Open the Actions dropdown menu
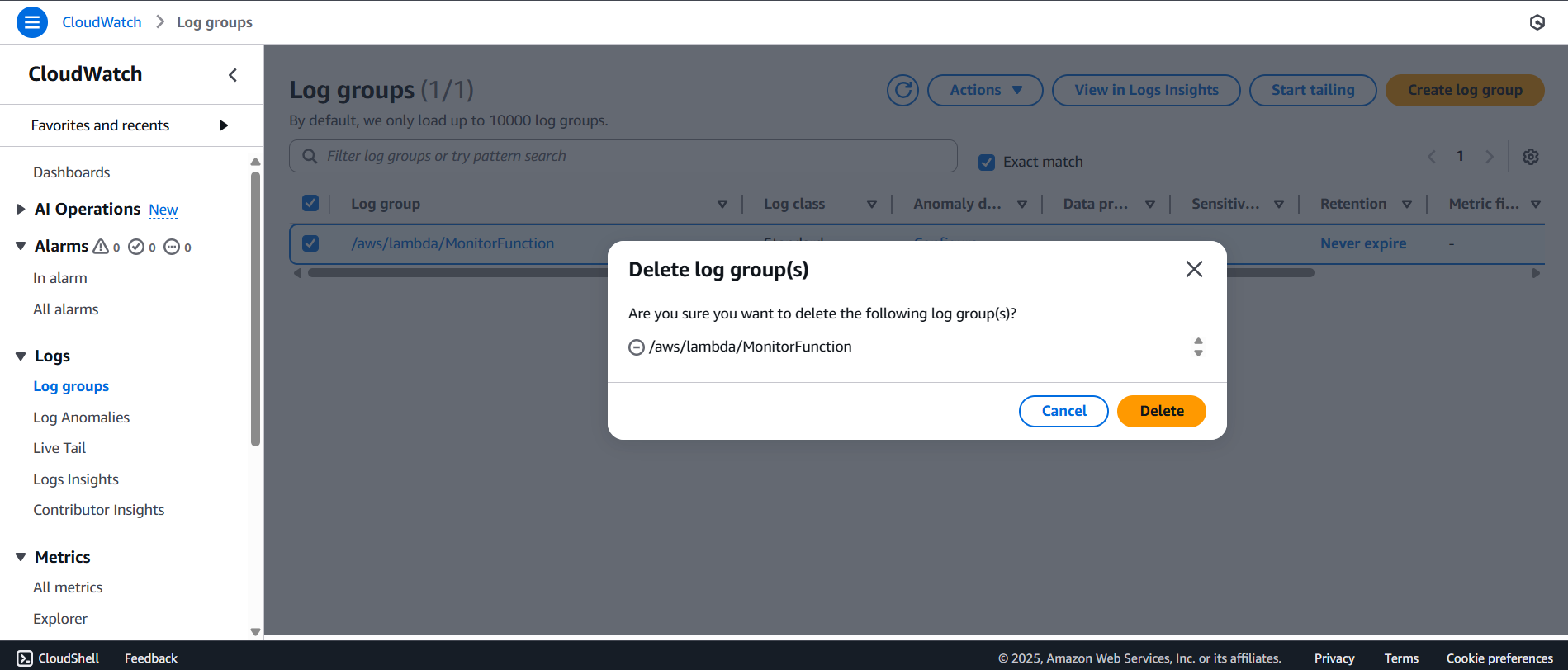 pyautogui.click(x=984, y=90)
